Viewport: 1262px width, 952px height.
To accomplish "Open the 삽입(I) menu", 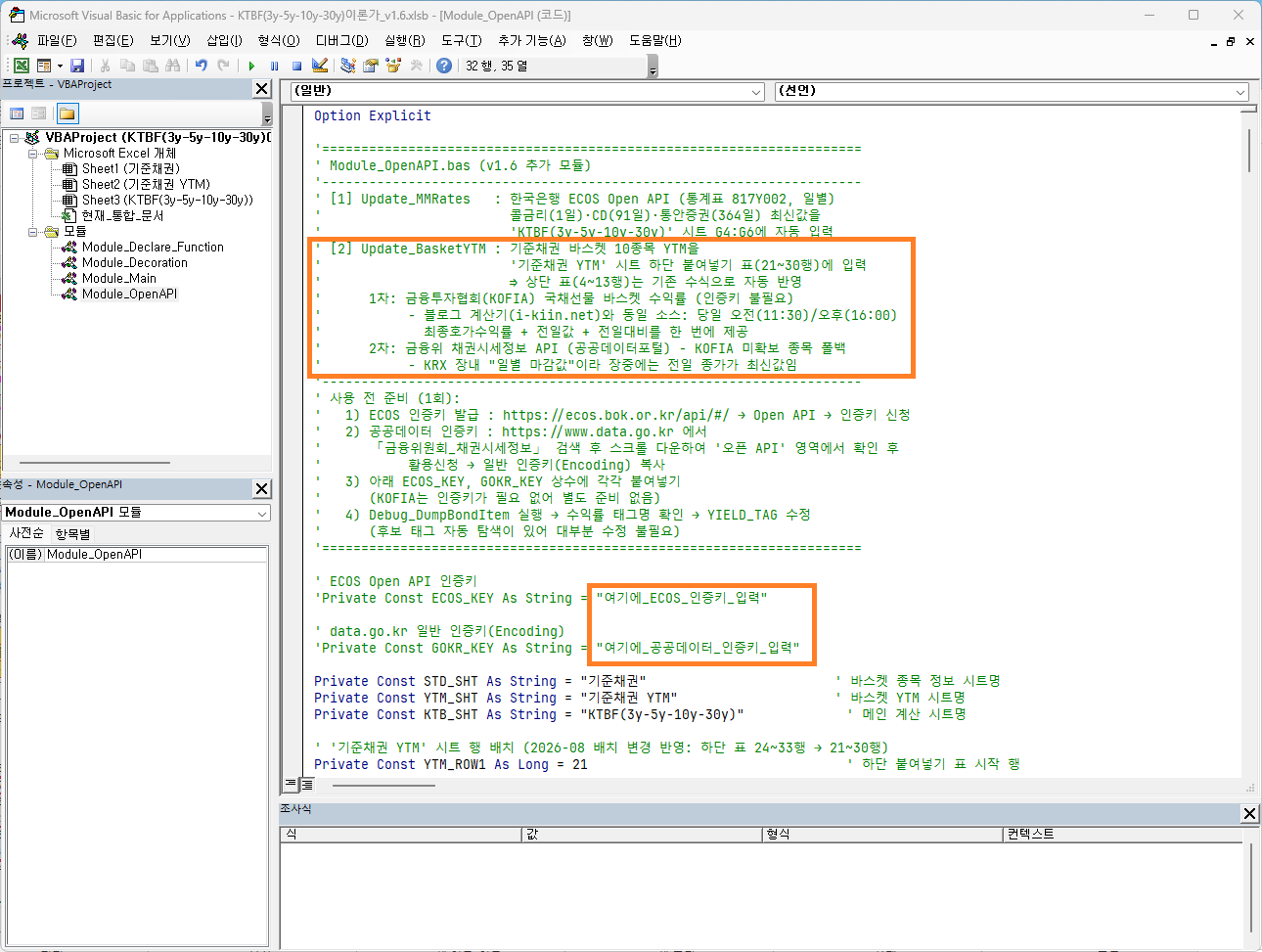I will (x=224, y=40).
